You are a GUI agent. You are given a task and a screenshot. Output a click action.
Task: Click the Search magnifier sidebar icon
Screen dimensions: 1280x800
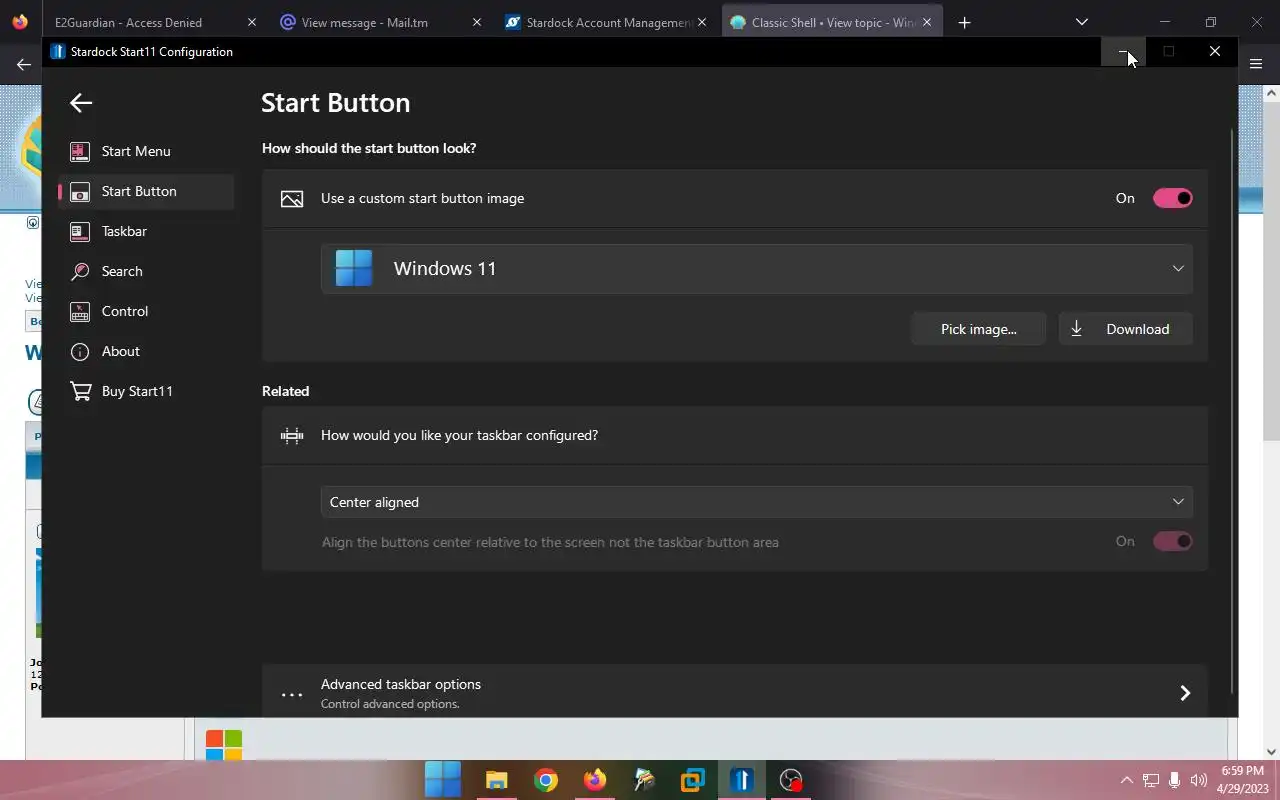tap(80, 271)
